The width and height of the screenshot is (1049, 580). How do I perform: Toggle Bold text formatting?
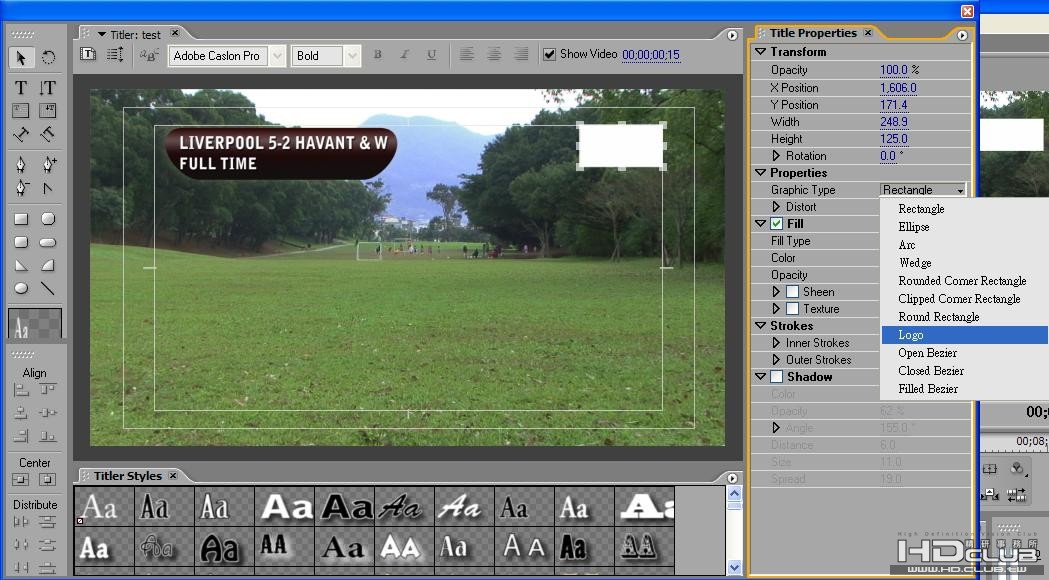(x=377, y=55)
